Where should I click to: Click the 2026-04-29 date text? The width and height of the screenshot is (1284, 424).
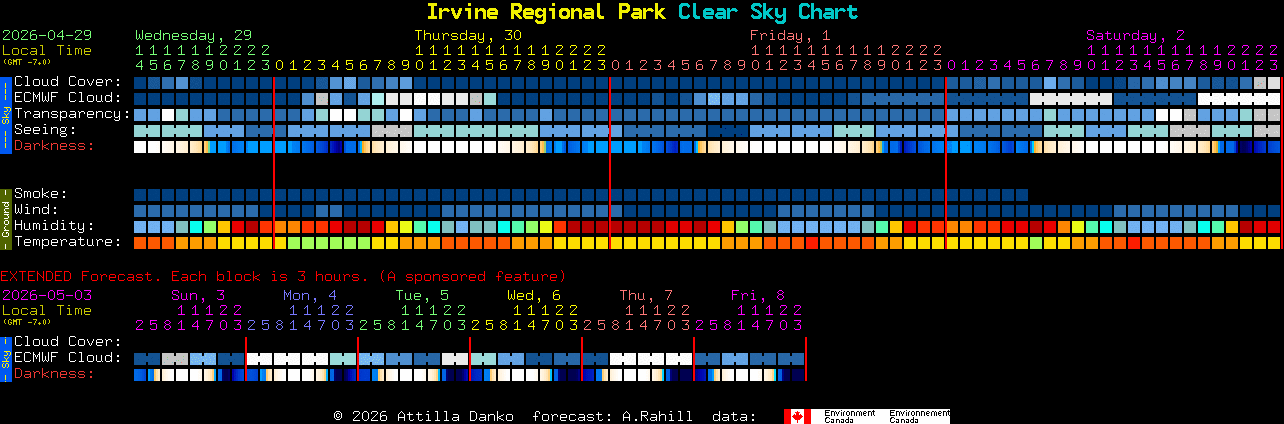coord(47,35)
